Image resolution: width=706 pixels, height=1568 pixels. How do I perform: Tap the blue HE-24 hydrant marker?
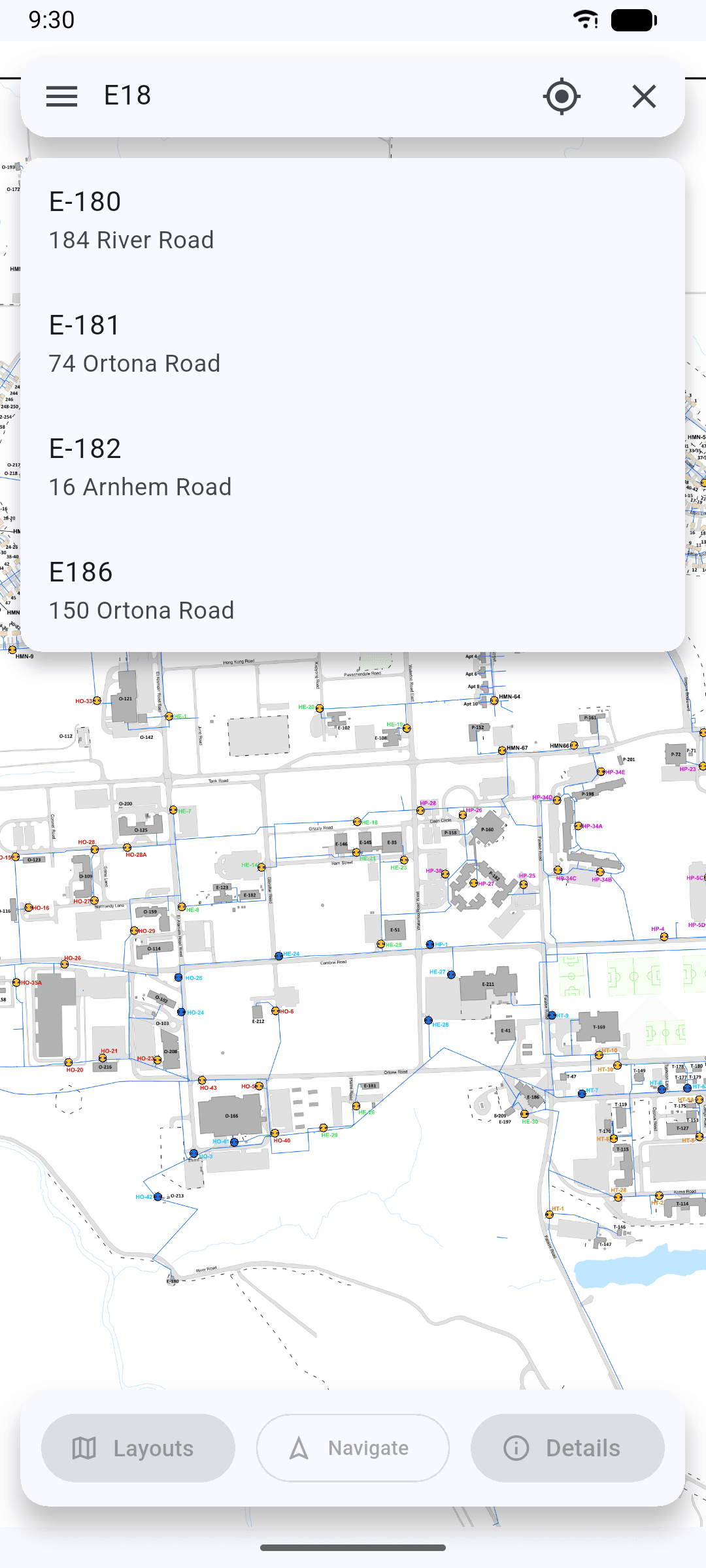point(278,956)
